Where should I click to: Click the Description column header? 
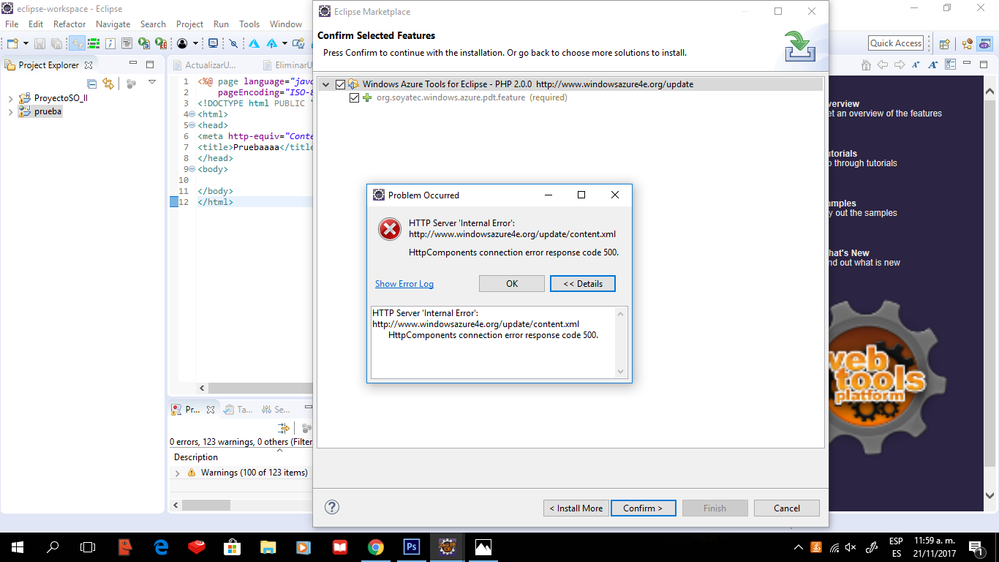point(196,457)
